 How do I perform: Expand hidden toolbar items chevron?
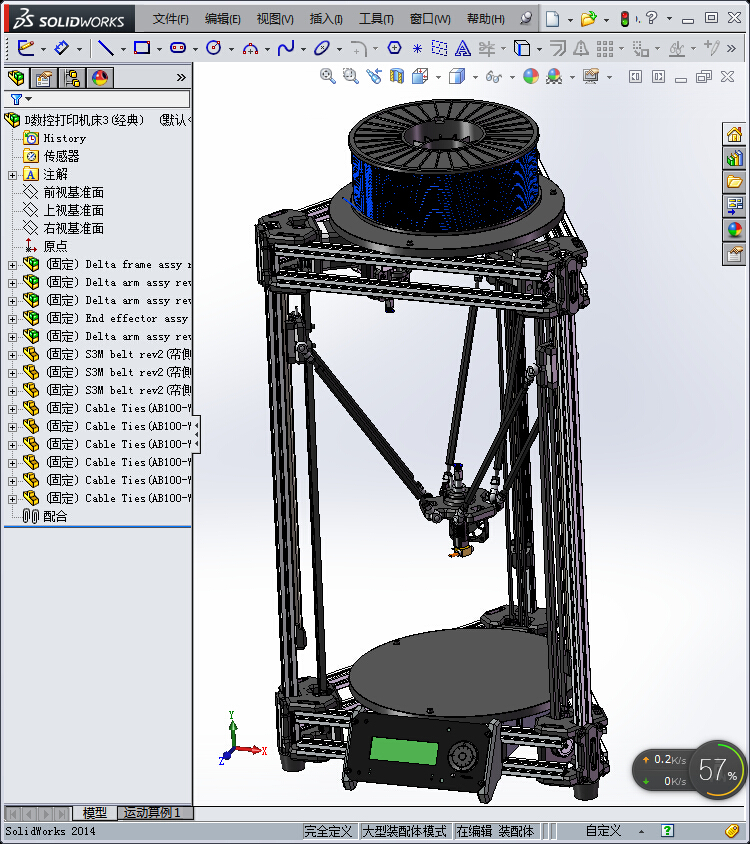tap(731, 48)
